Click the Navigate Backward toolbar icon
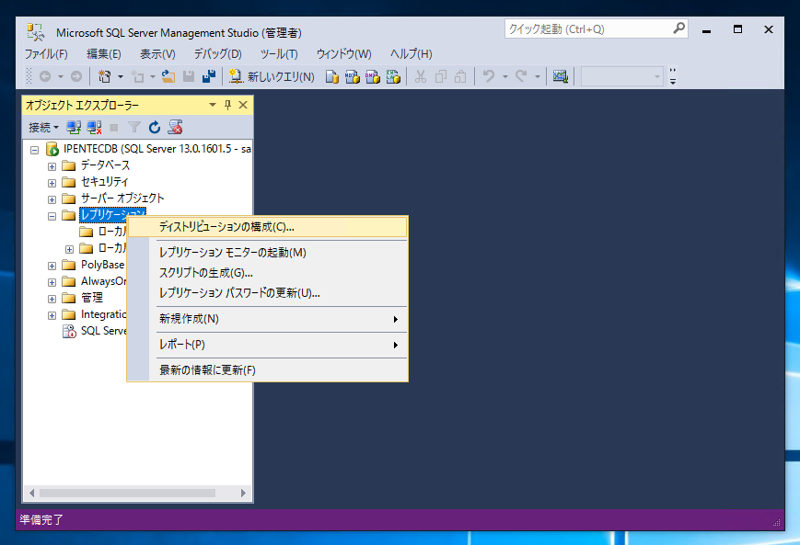The image size is (800, 545). 45,77
